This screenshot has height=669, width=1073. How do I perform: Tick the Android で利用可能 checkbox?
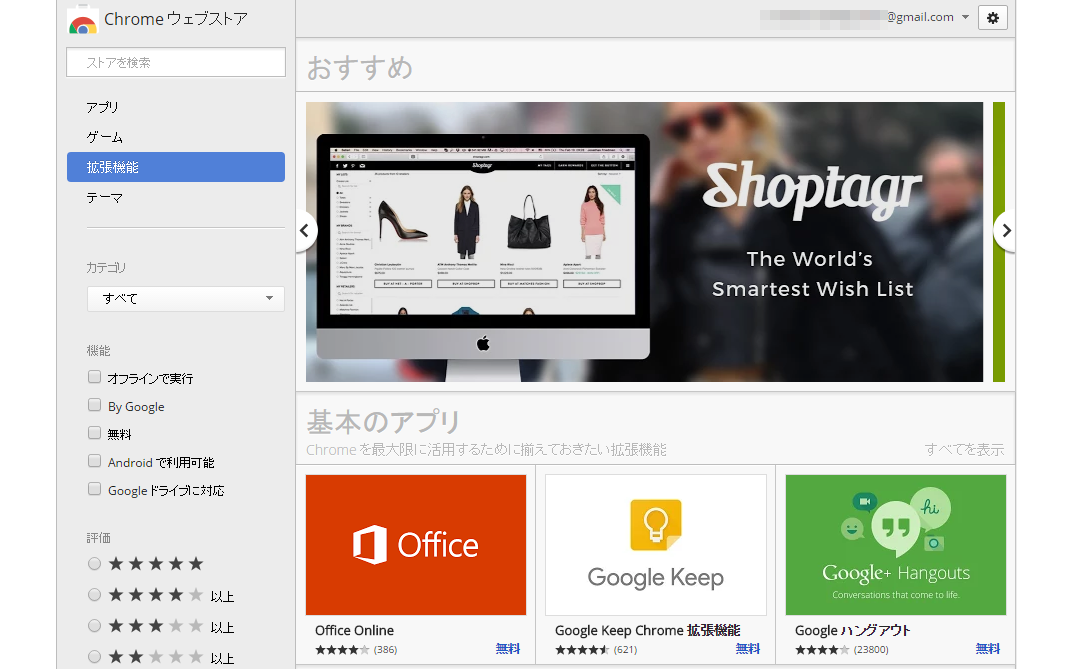(95, 462)
